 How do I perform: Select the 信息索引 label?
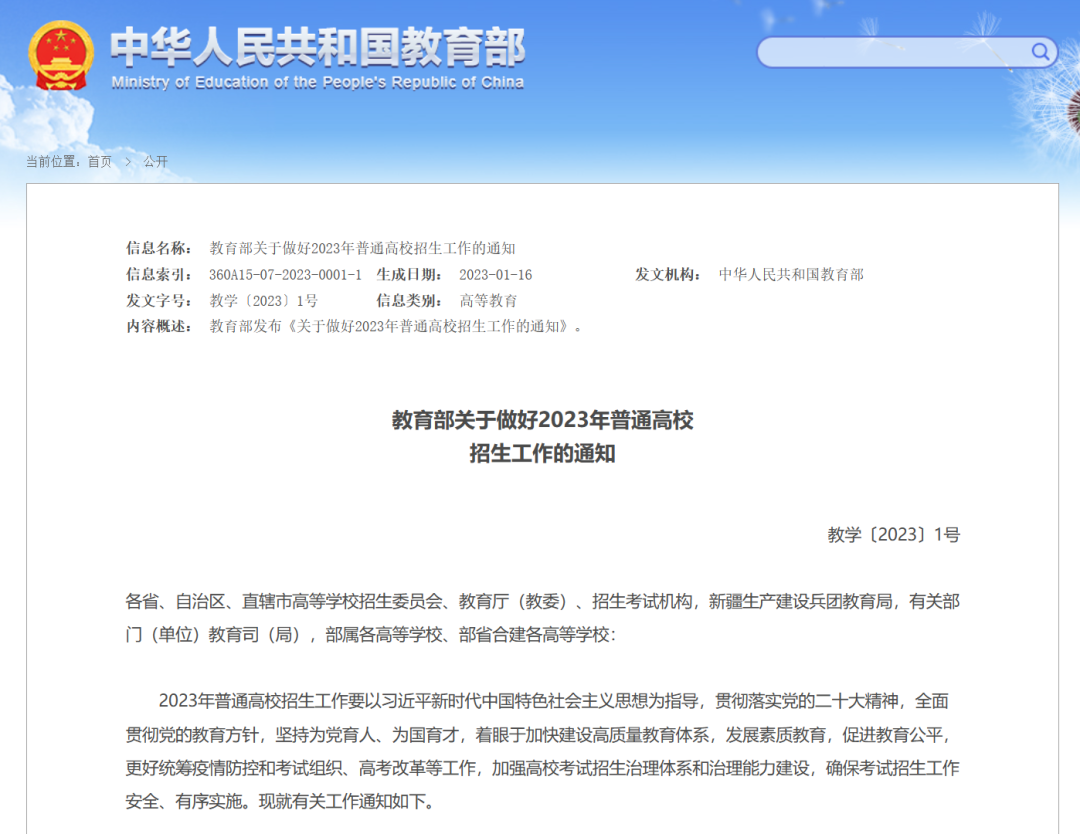point(158,275)
